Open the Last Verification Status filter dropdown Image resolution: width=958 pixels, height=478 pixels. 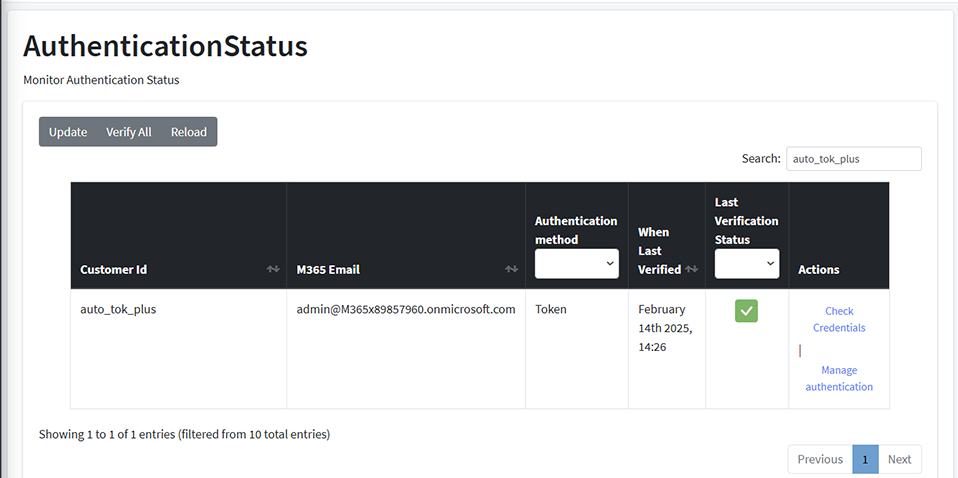(747, 263)
